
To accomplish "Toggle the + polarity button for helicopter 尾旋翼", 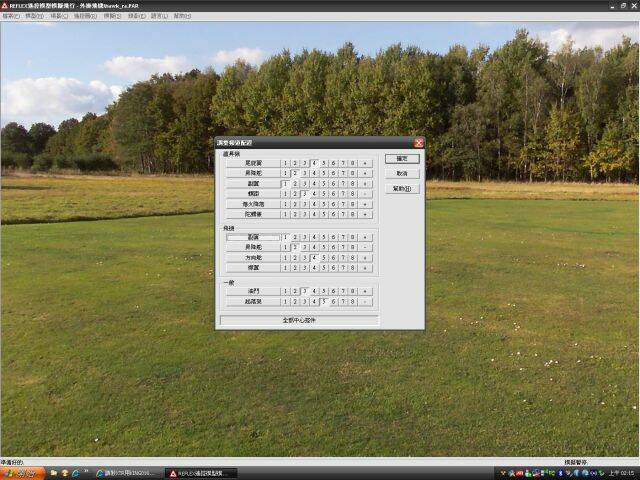I will pos(365,163).
